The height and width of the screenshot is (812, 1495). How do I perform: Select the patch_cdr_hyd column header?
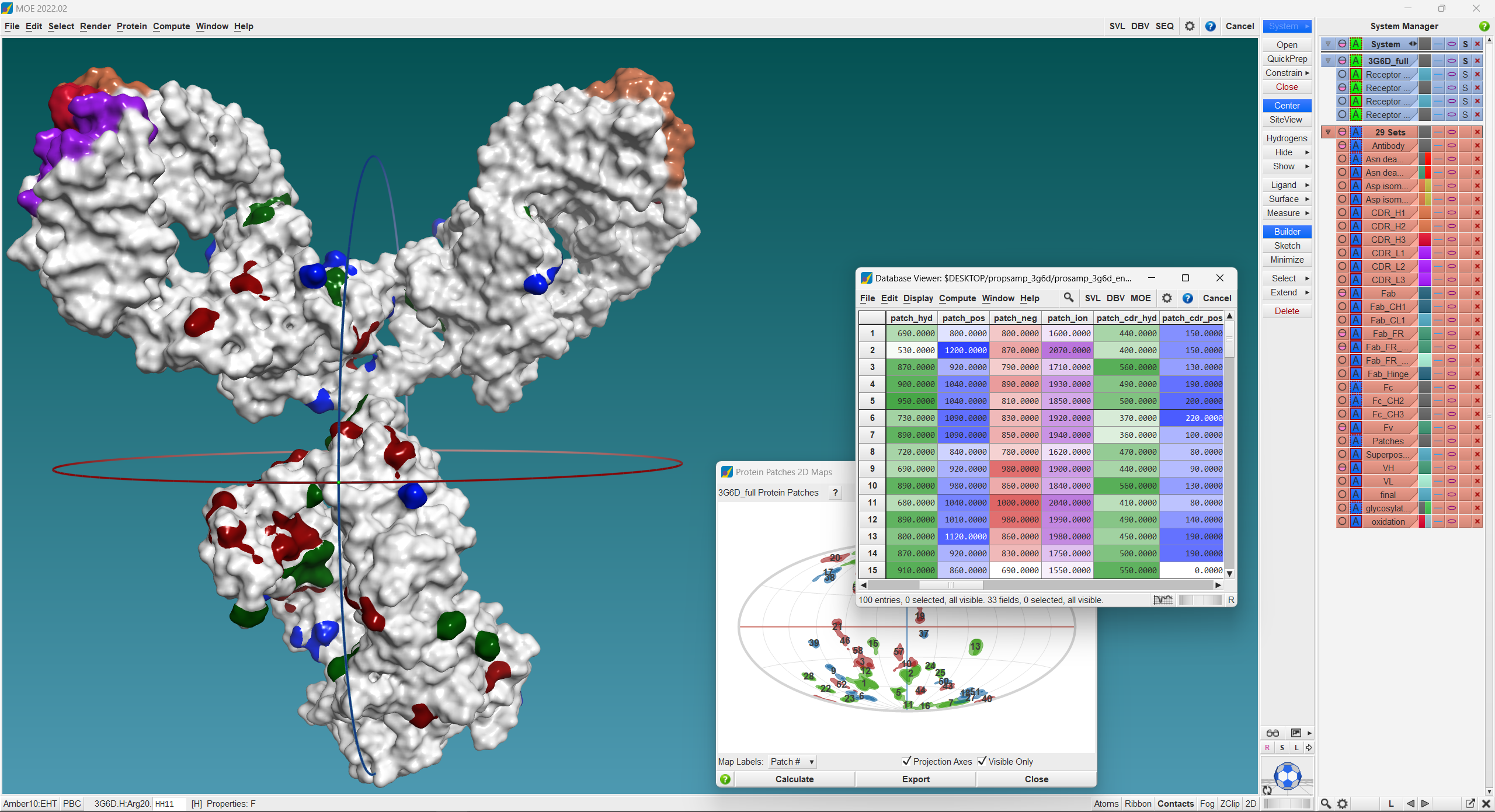point(1126,318)
